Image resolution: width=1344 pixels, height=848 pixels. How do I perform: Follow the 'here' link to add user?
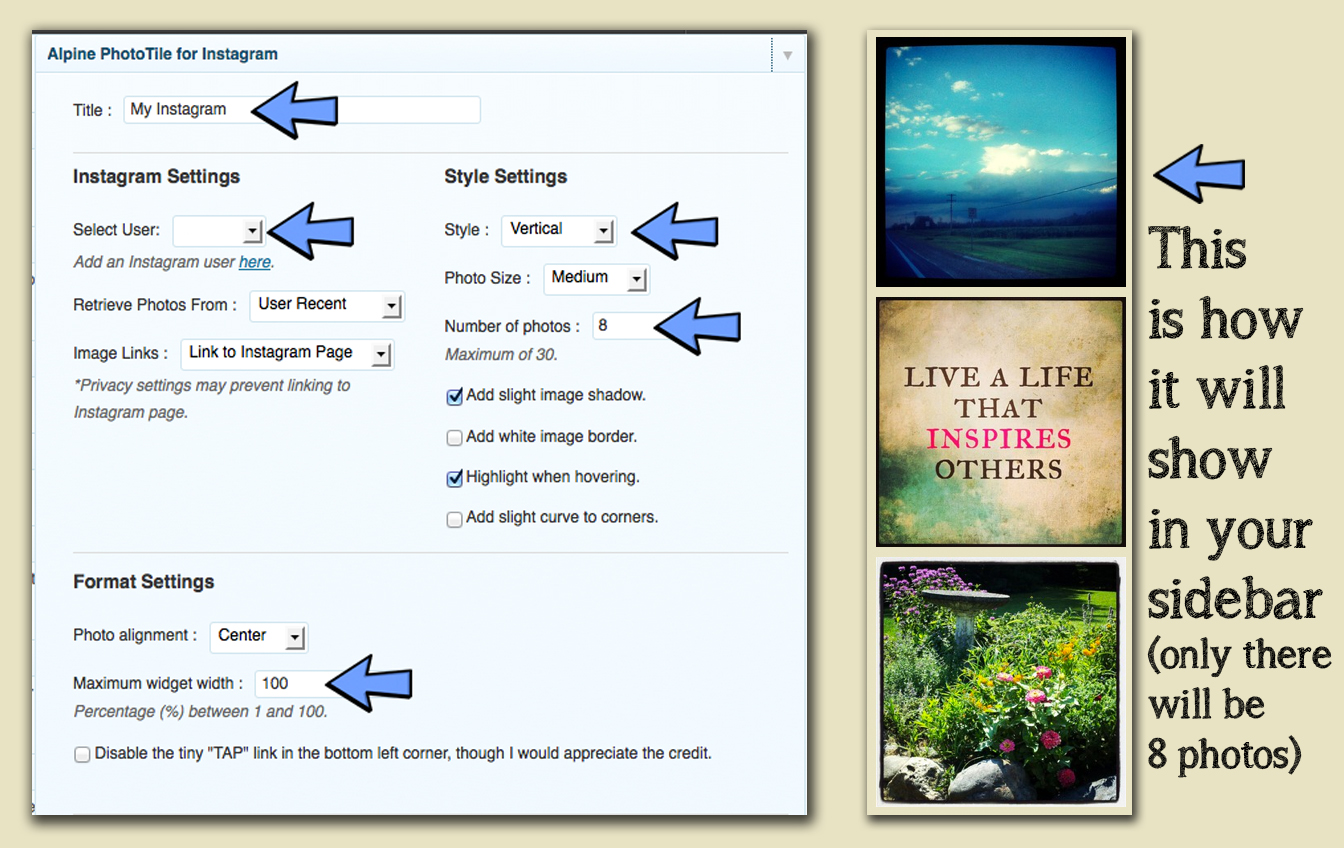click(254, 262)
